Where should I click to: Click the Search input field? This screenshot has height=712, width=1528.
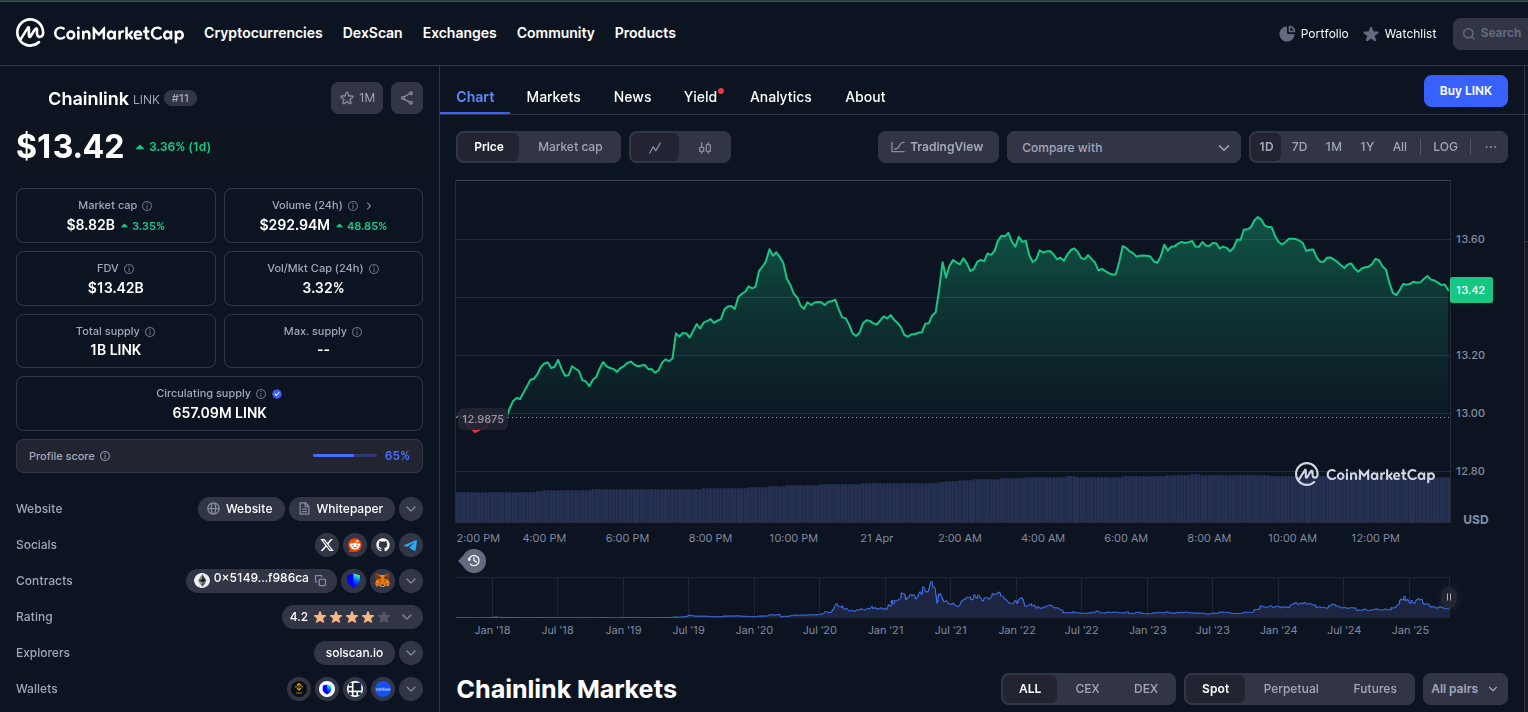(x=1490, y=34)
